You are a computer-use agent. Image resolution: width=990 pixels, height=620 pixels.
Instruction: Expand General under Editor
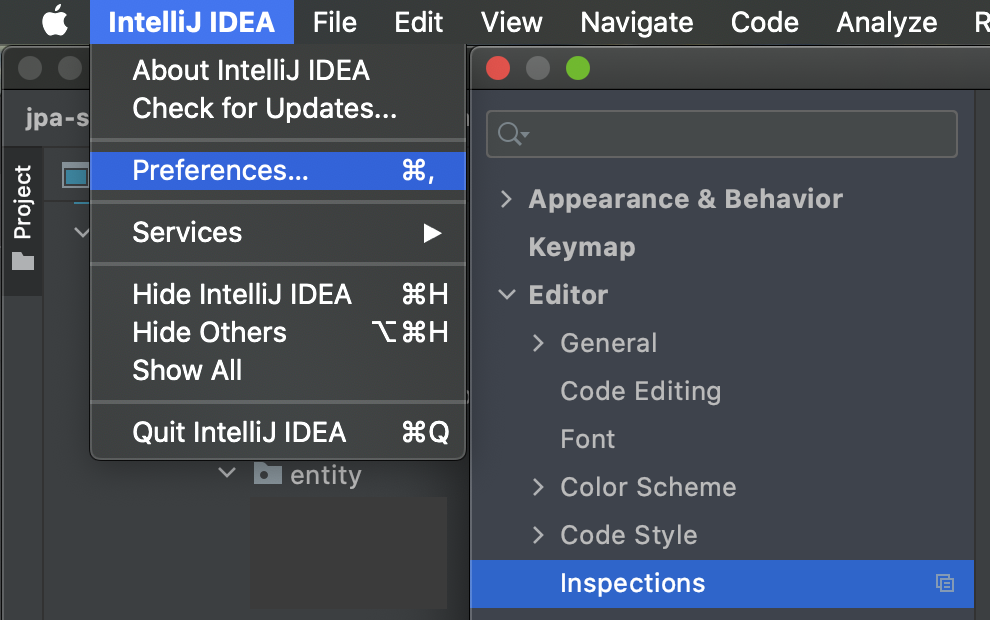[x=537, y=343]
